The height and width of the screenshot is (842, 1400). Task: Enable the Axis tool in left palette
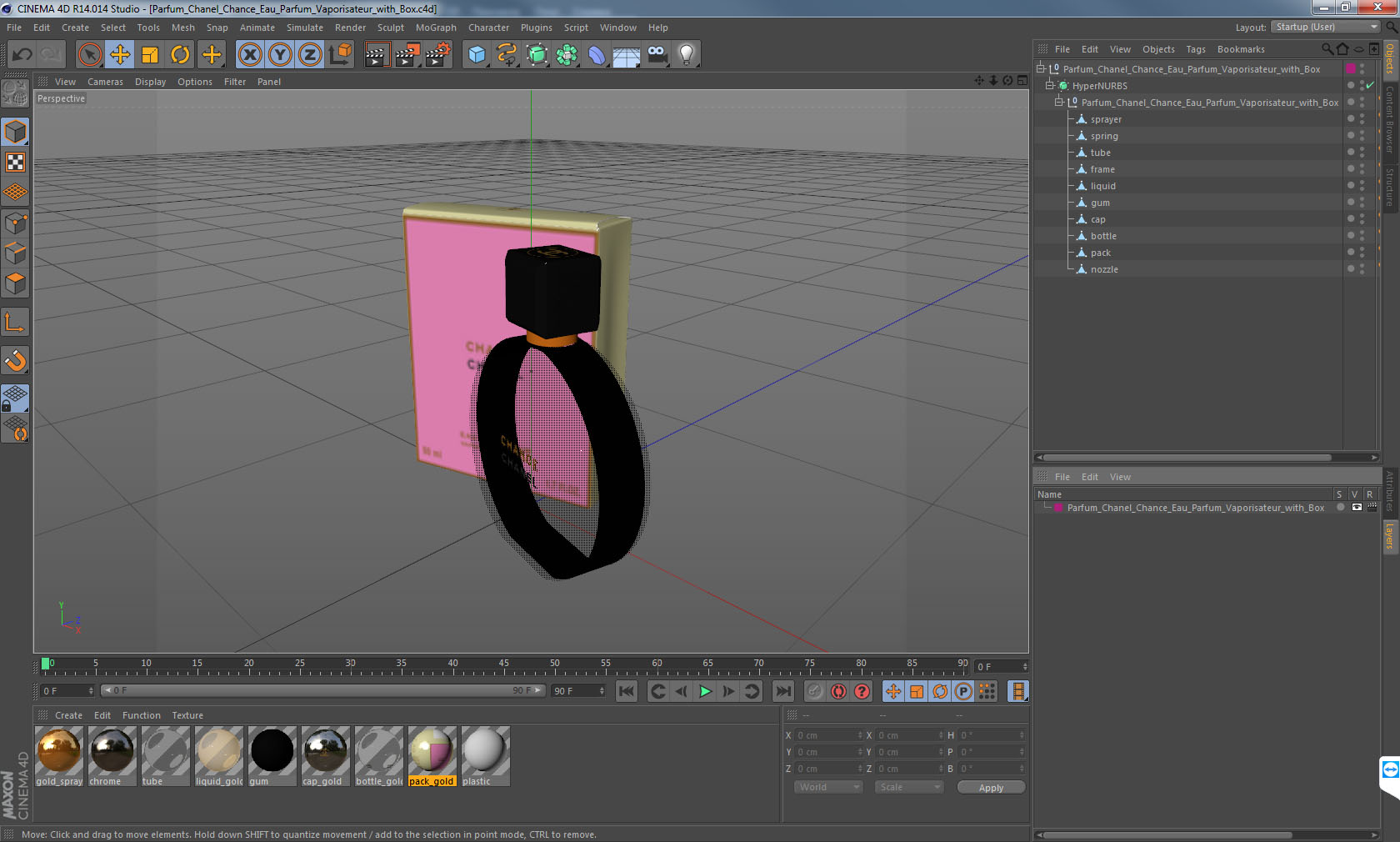coord(15,322)
